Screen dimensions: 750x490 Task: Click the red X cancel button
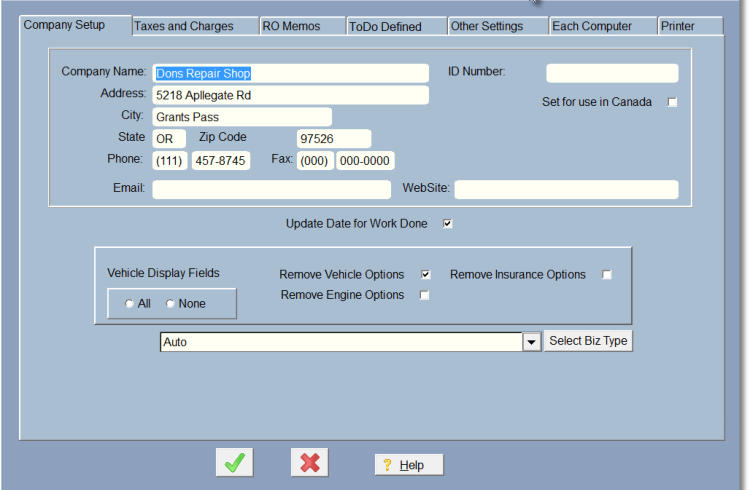tap(310, 463)
